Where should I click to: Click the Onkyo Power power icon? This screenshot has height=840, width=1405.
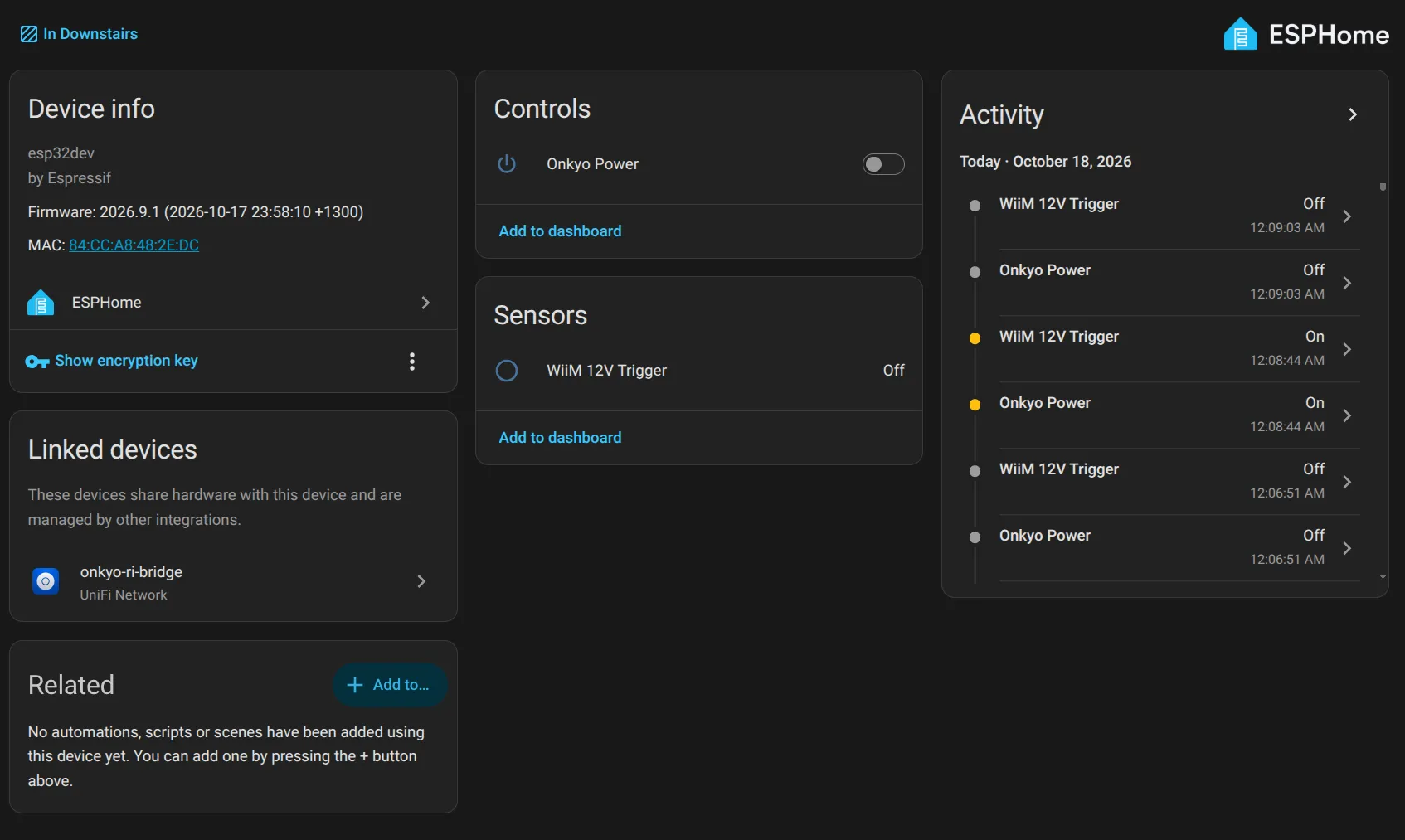(x=507, y=164)
